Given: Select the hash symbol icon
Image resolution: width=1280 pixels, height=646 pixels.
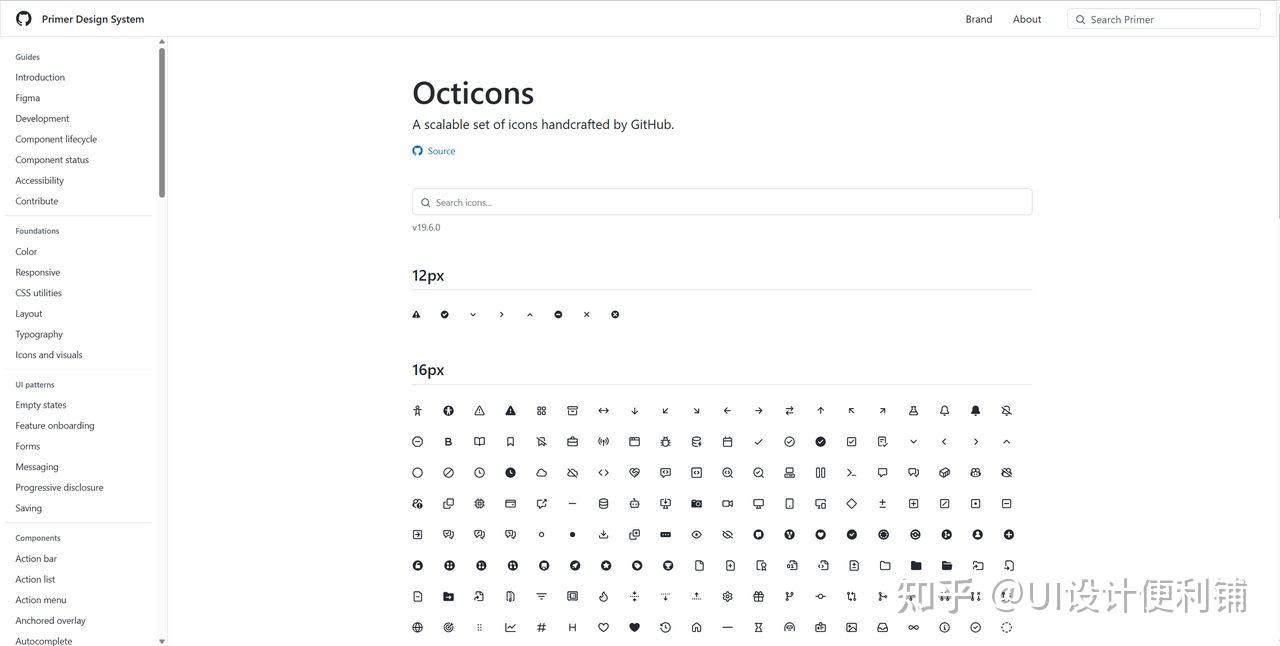Looking at the screenshot, I should (x=541, y=628).
